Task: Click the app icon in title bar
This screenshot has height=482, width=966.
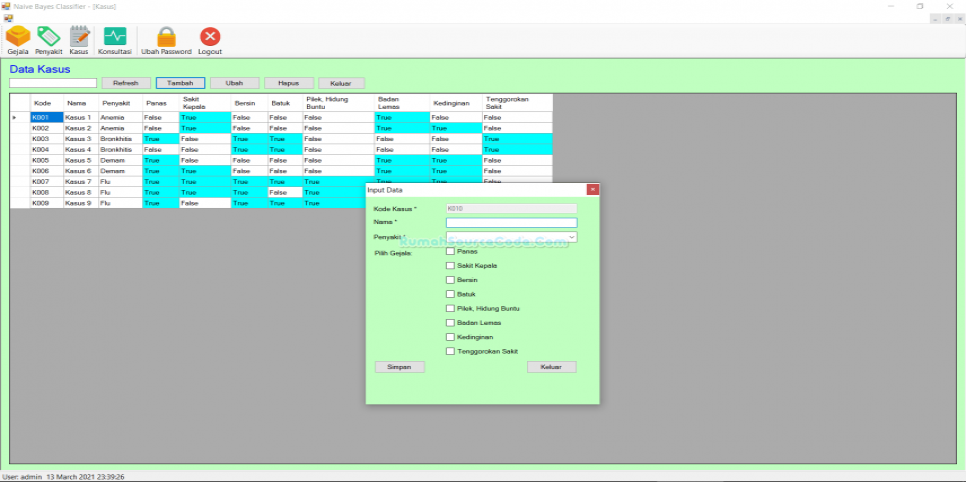Action: [x=7, y=6]
